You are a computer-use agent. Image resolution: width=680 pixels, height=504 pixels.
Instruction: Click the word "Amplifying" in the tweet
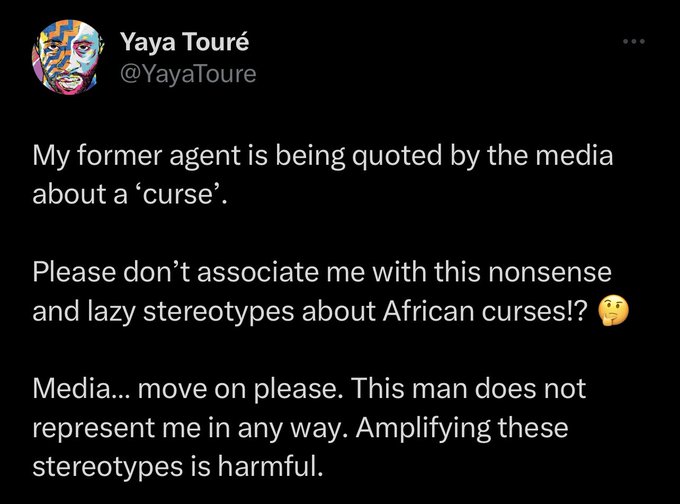click(423, 428)
